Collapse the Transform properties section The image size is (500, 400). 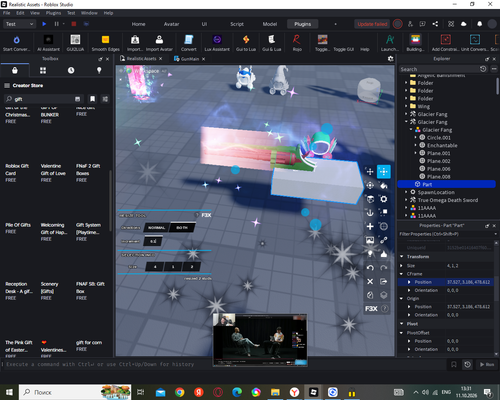[402, 256]
